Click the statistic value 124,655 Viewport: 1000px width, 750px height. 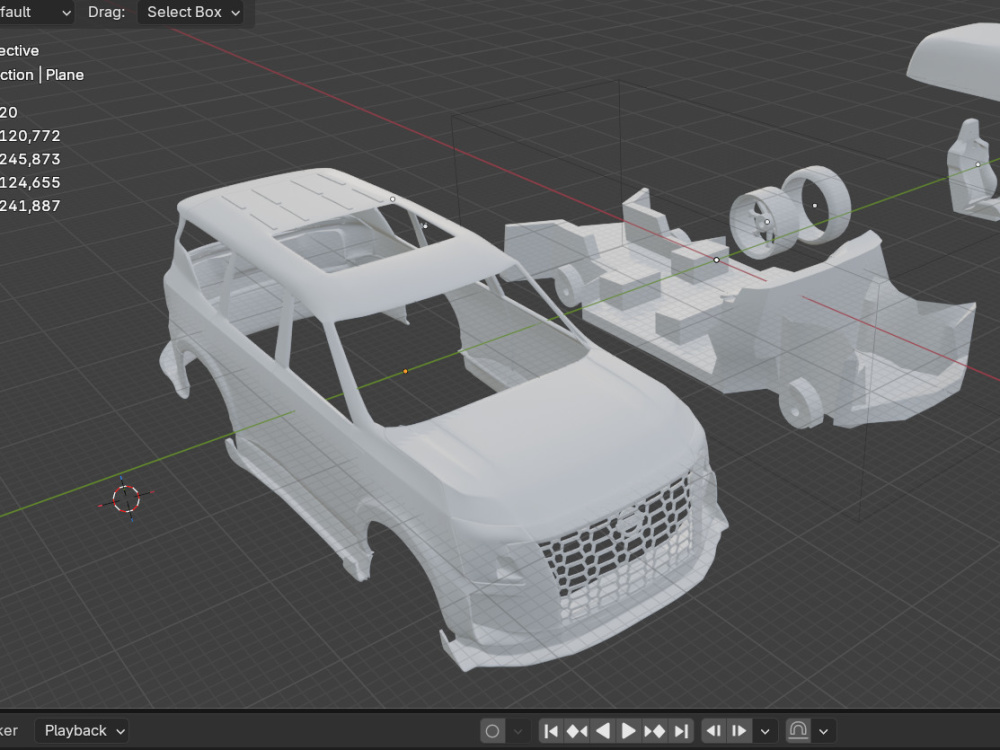(30, 182)
